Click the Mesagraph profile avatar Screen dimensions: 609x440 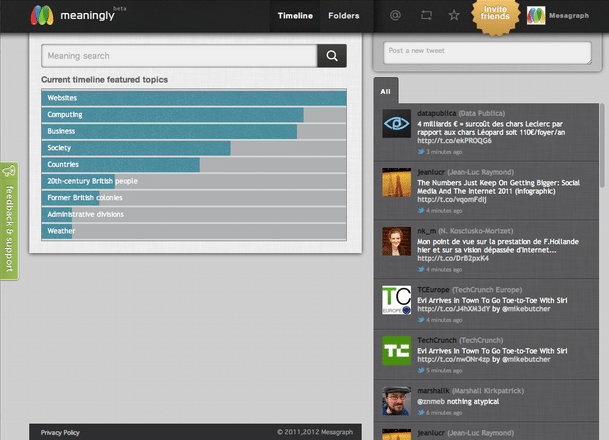point(536,16)
